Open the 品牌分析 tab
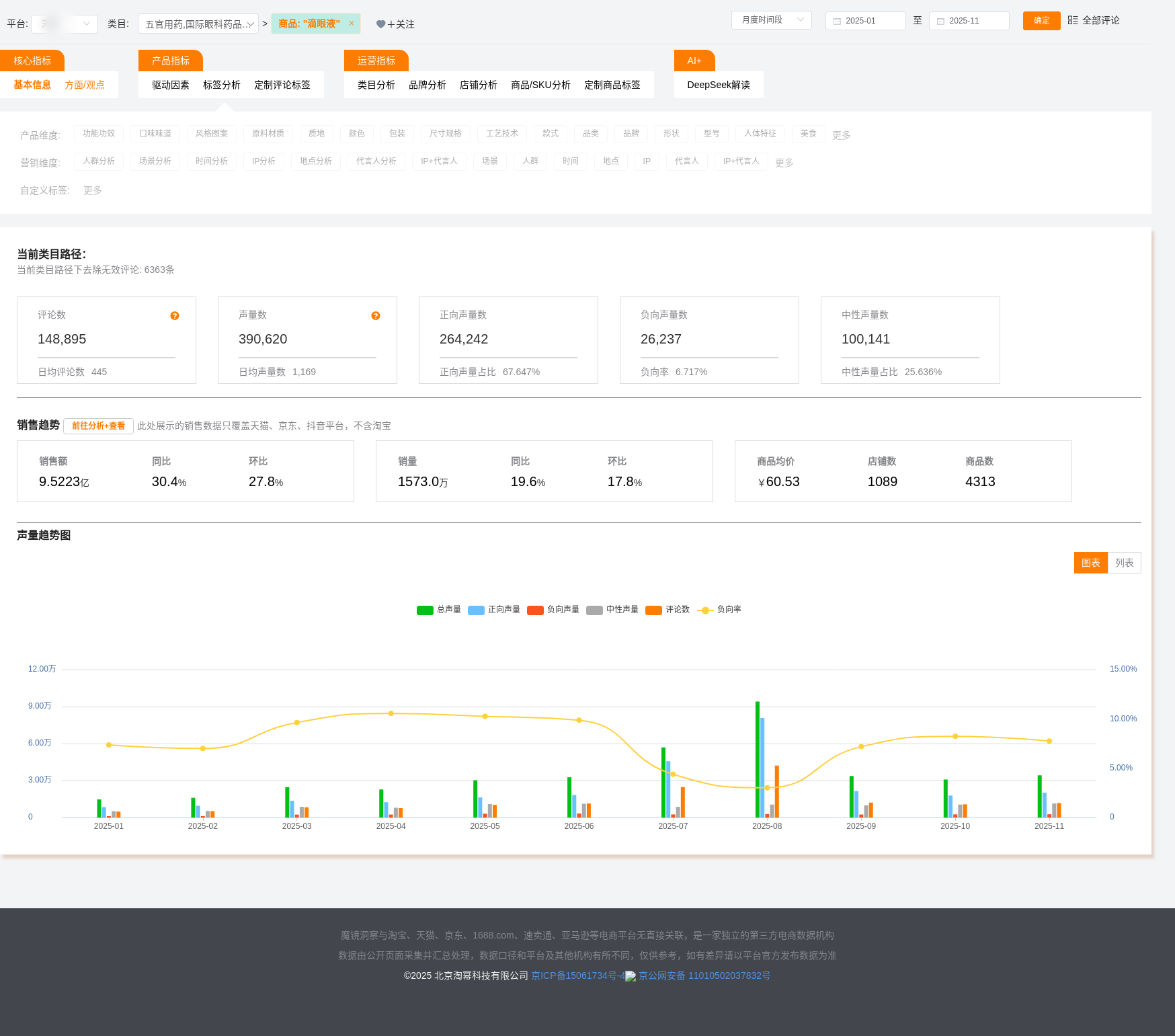The width and height of the screenshot is (1175, 1036). pyautogui.click(x=427, y=85)
